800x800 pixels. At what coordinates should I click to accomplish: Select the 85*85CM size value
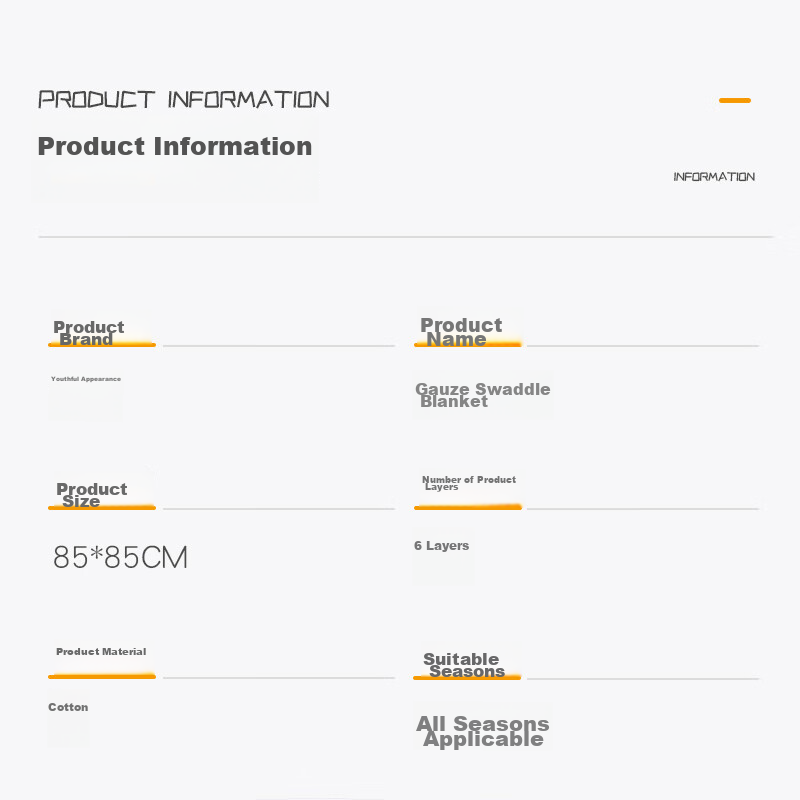coord(120,557)
